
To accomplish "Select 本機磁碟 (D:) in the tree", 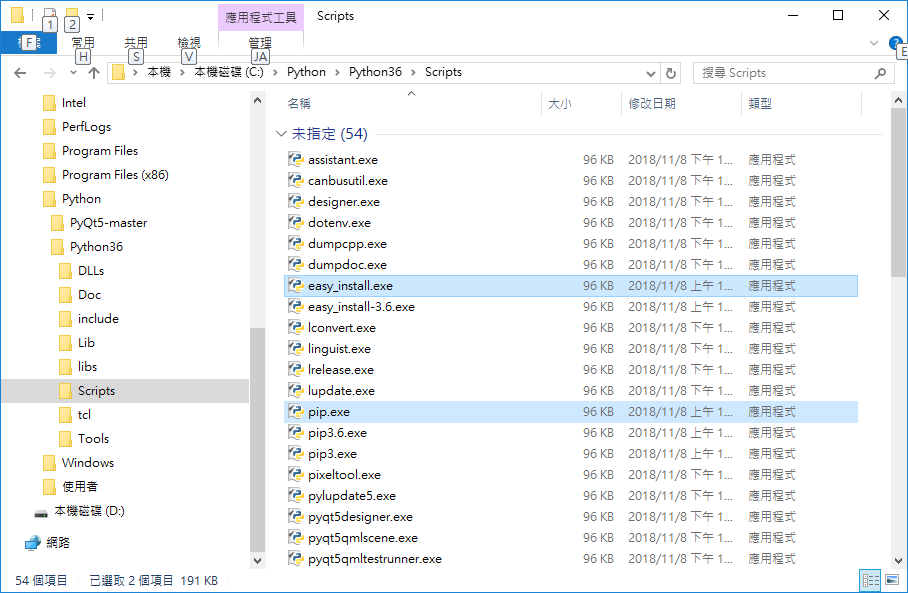I will pyautogui.click(x=89, y=511).
